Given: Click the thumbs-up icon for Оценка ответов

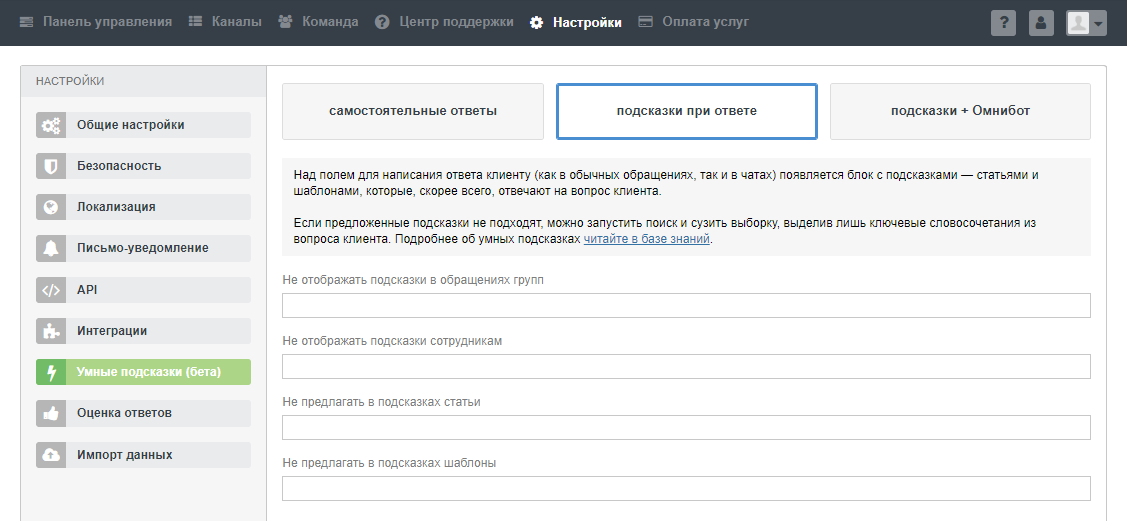Looking at the screenshot, I should click(51, 413).
